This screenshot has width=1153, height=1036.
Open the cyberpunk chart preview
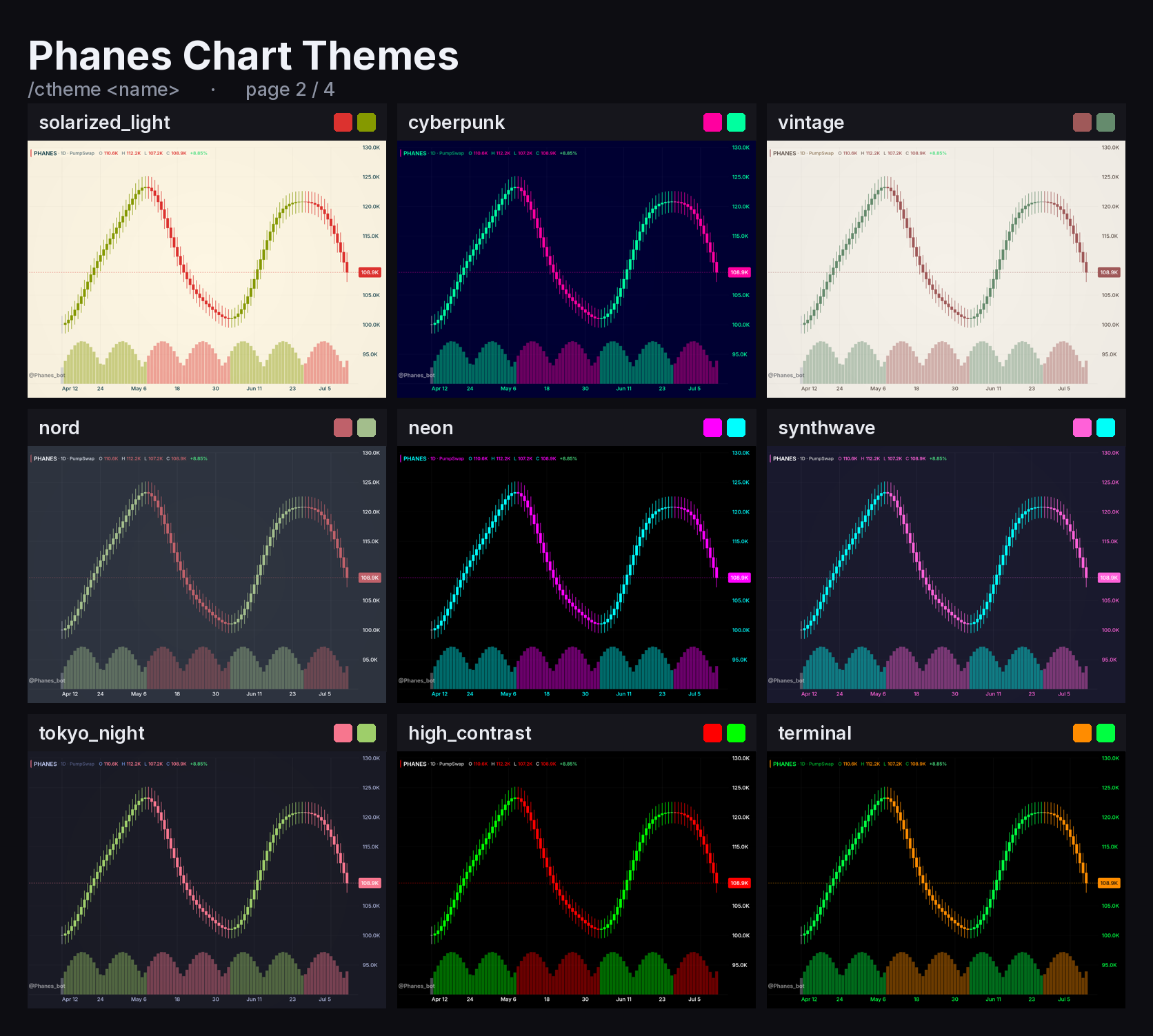[576, 269]
